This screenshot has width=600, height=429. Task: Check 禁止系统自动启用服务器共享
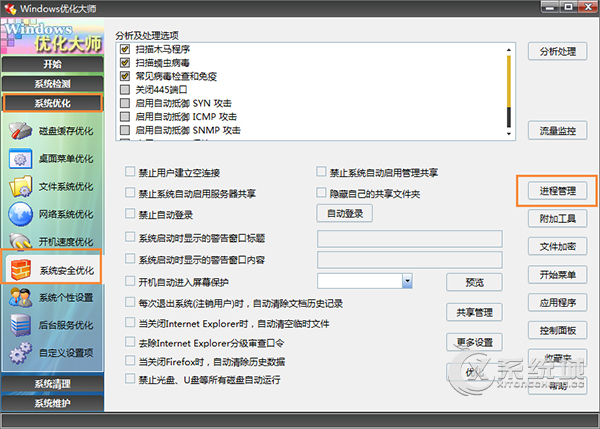pyautogui.click(x=130, y=192)
